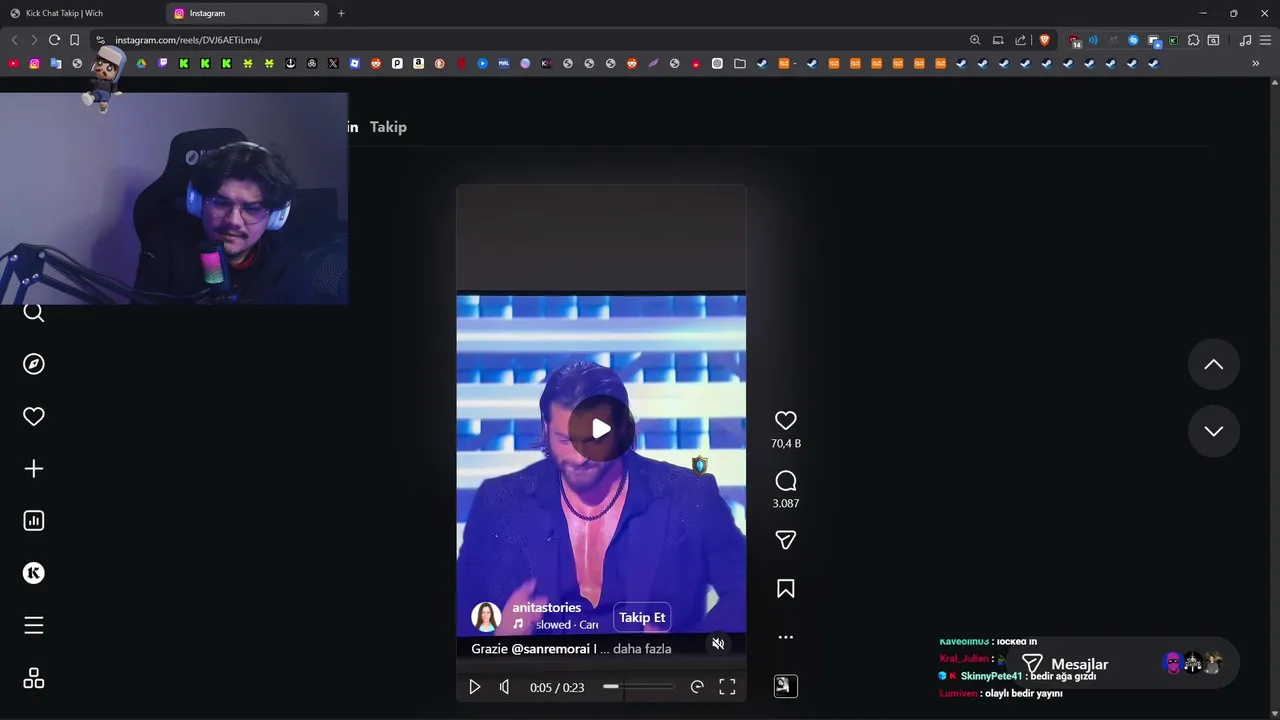Open a new browser tab
Viewport: 1280px width, 720px height.
[x=341, y=13]
